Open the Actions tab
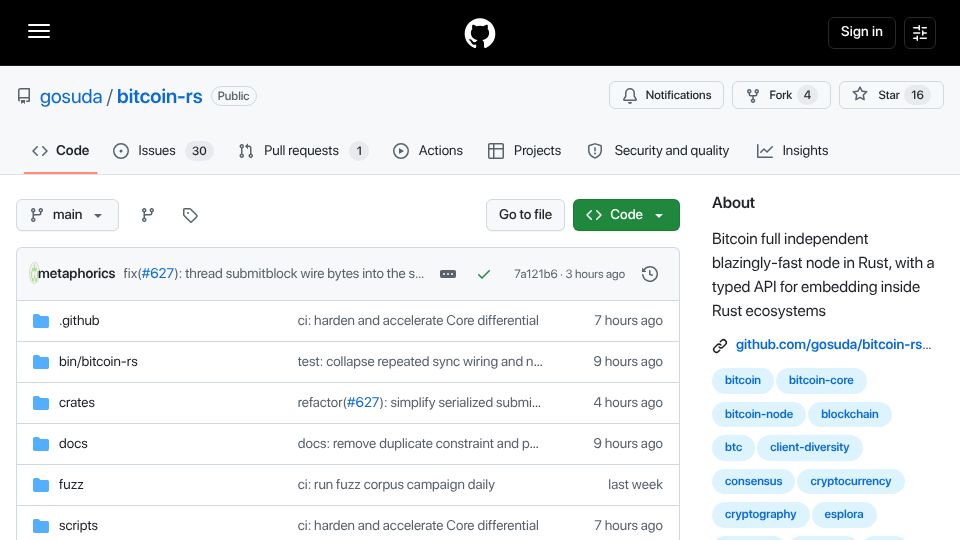This screenshot has width=960, height=540. pyautogui.click(x=427, y=151)
